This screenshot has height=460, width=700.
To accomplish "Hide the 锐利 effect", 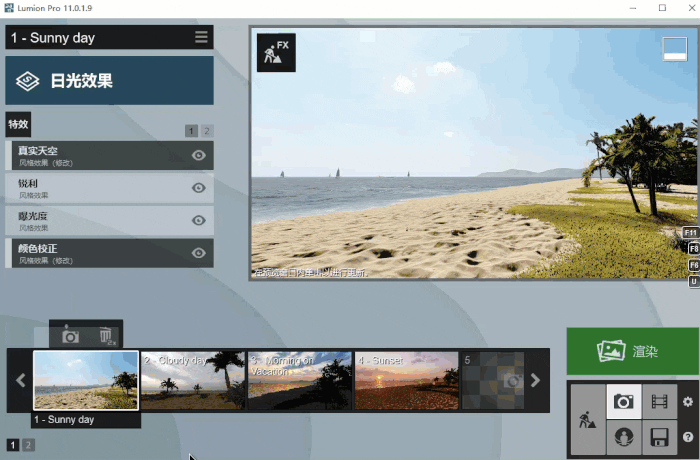I will tap(199, 188).
